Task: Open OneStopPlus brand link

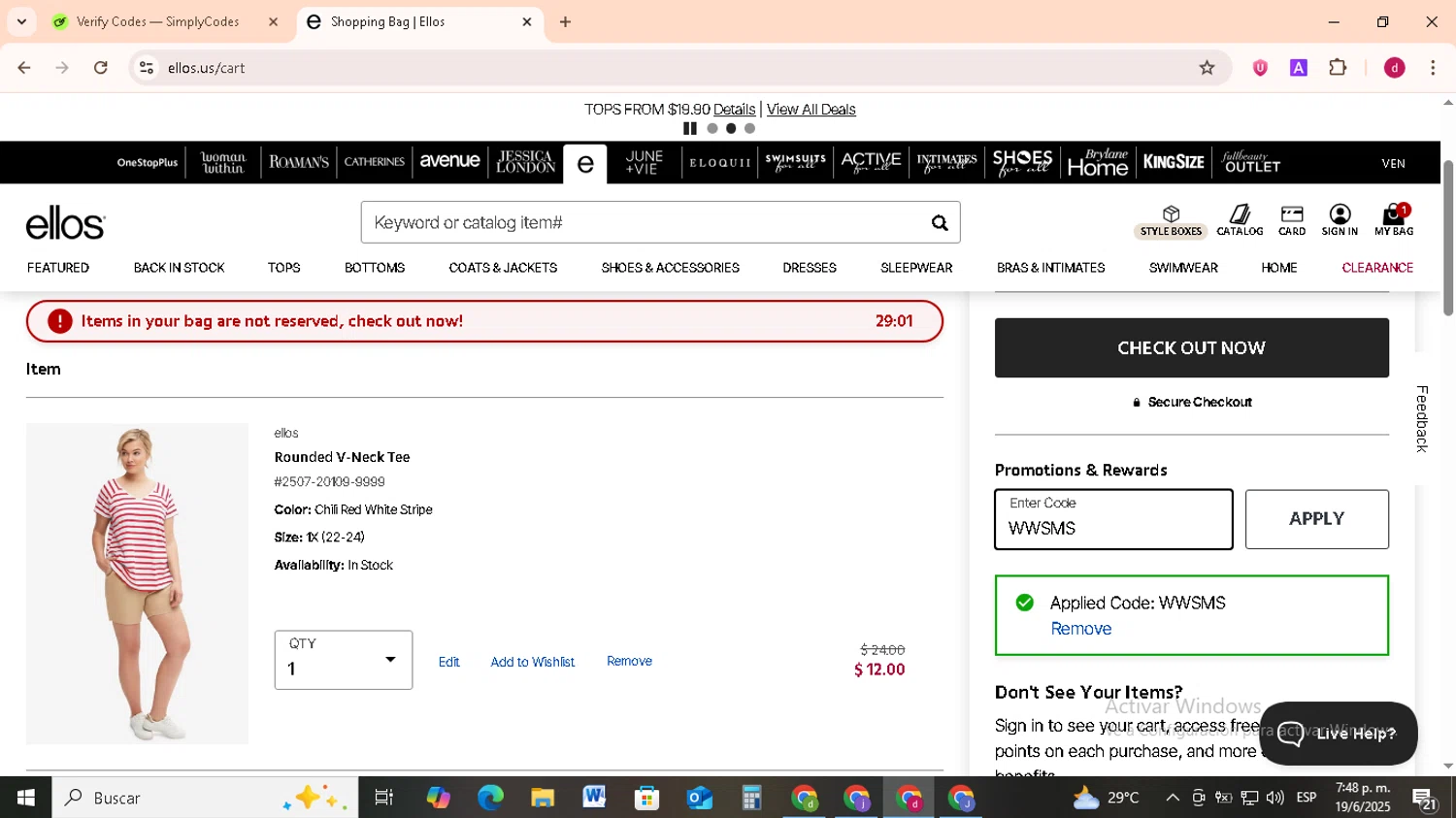Action: click(148, 162)
